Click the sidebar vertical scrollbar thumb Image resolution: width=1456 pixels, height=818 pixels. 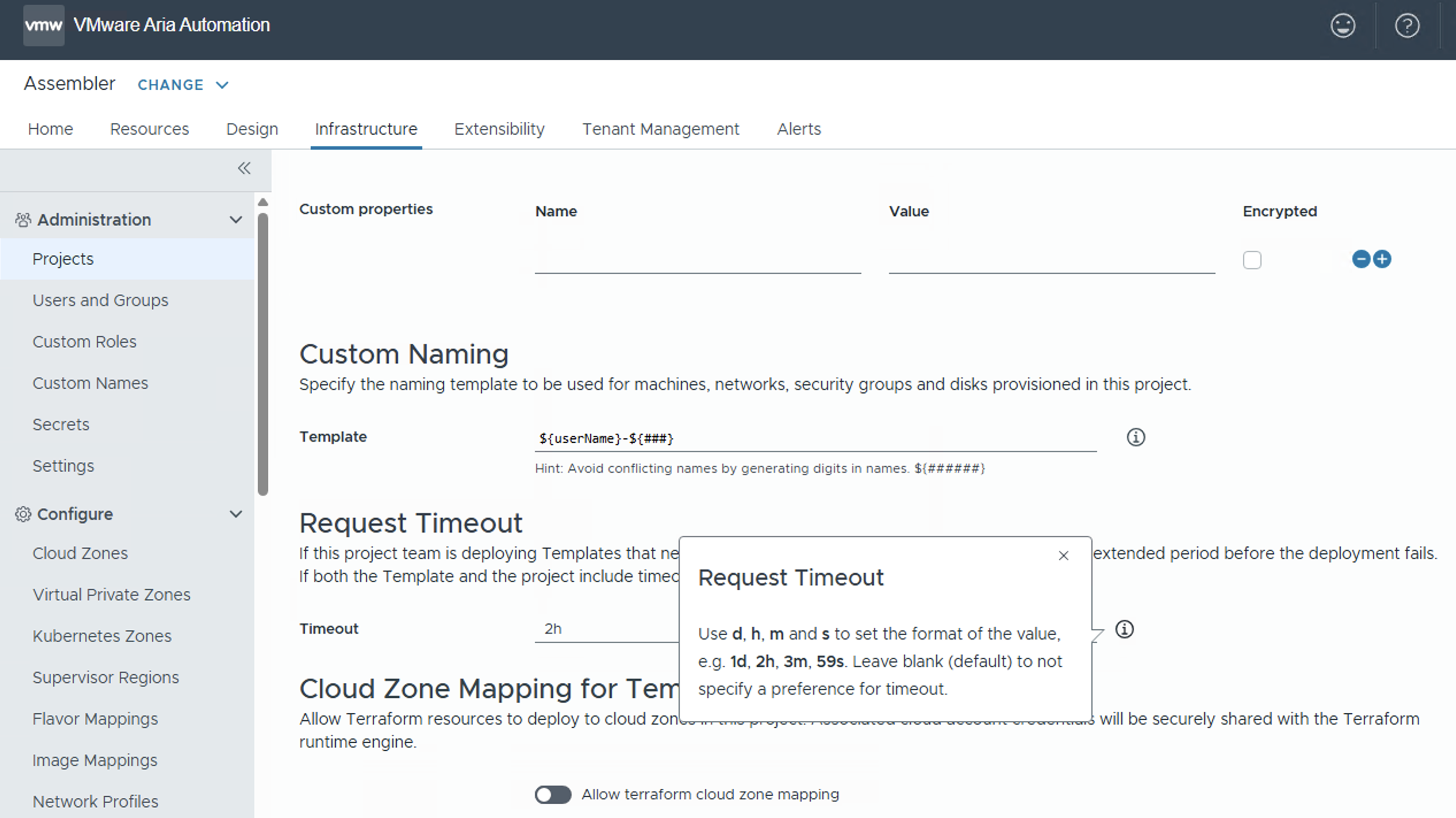(263, 354)
